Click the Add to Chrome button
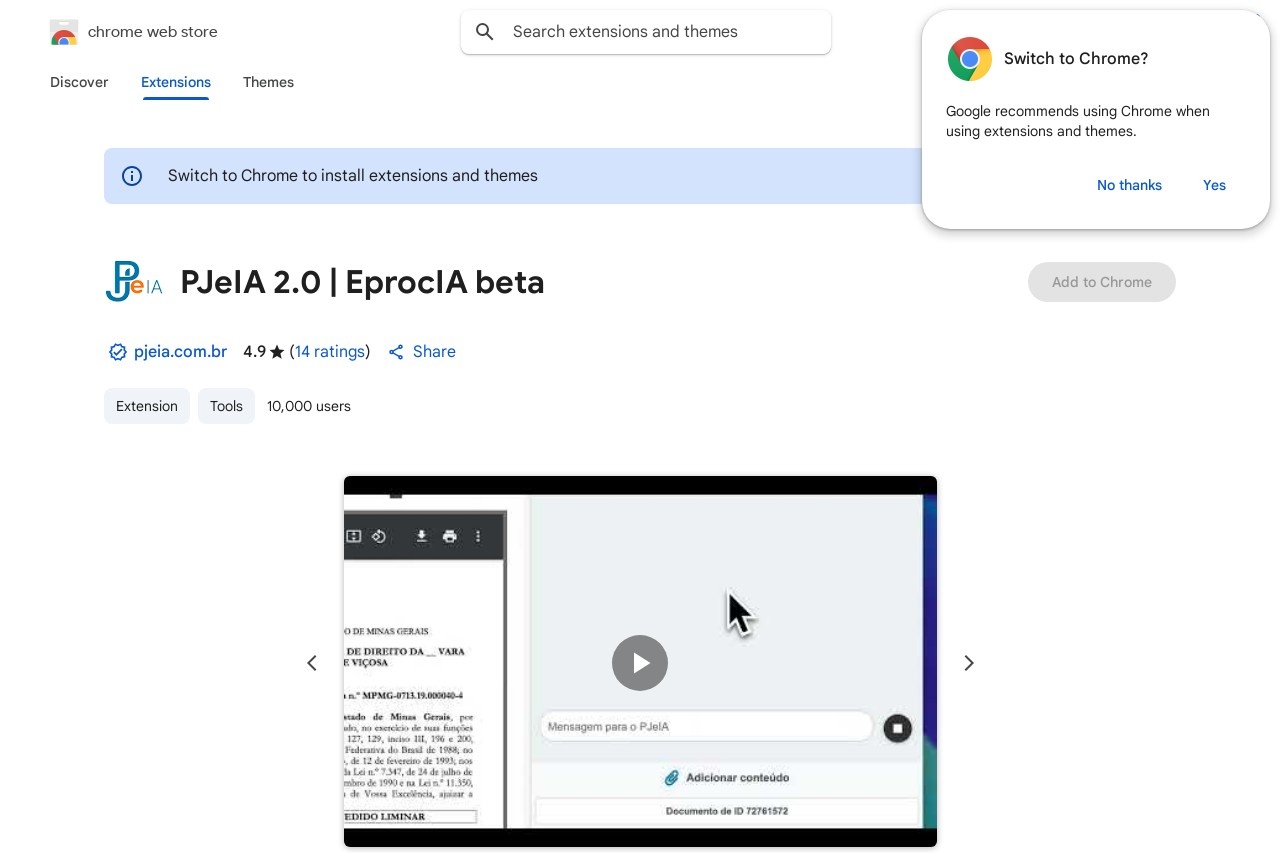The width and height of the screenshot is (1280, 853). (x=1102, y=282)
